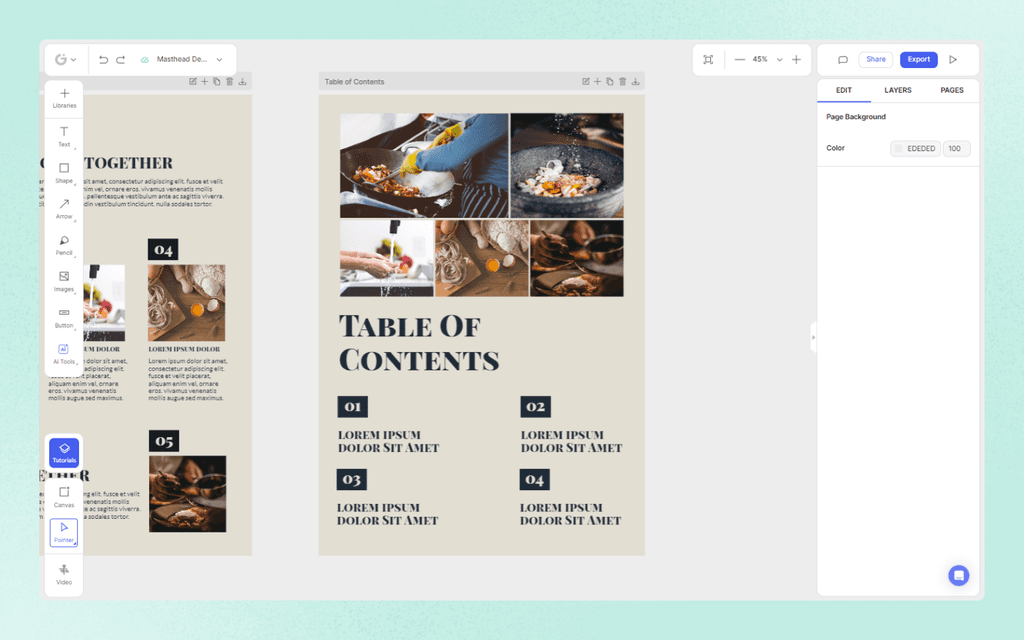This screenshot has width=1024, height=640.
Task: Open the EDEDED background color swatch
Action: pyautogui.click(x=898, y=148)
